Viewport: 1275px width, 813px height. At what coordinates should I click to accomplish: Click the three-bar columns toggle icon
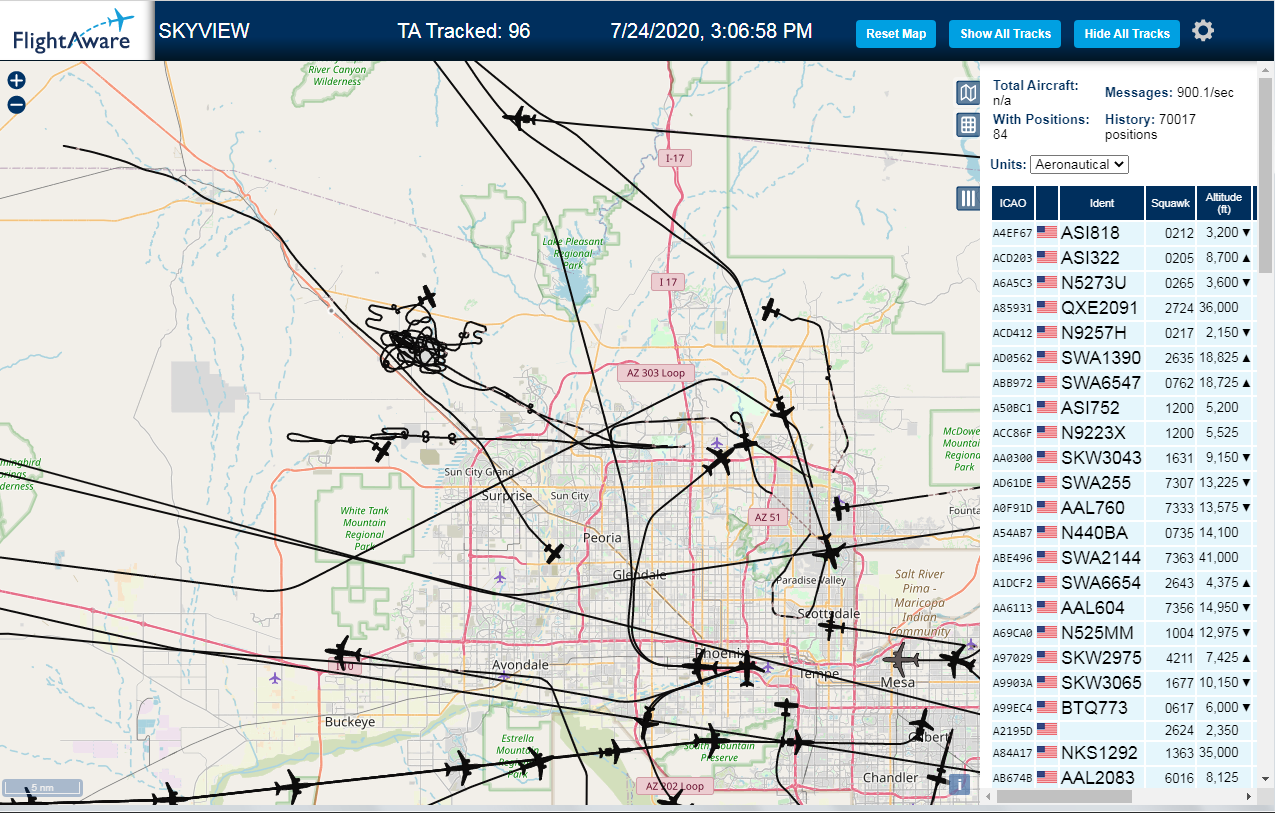pos(967,198)
